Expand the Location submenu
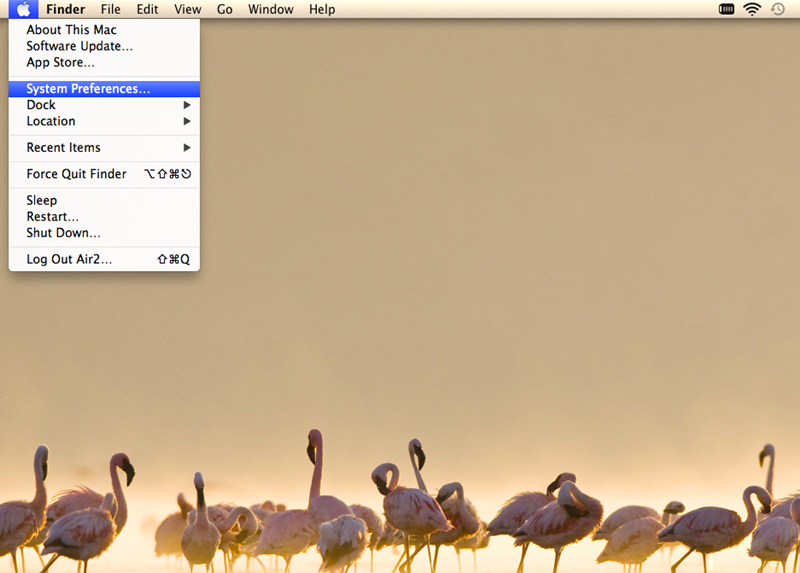The height and width of the screenshot is (573, 800). pos(104,121)
